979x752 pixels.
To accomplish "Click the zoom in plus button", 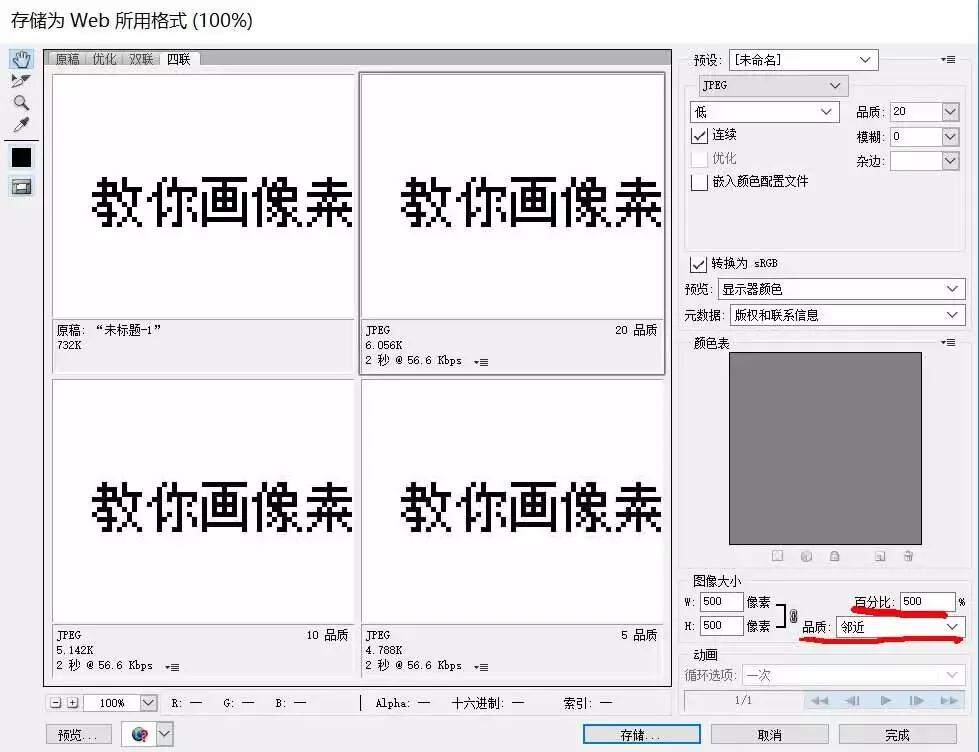I will [x=72, y=703].
